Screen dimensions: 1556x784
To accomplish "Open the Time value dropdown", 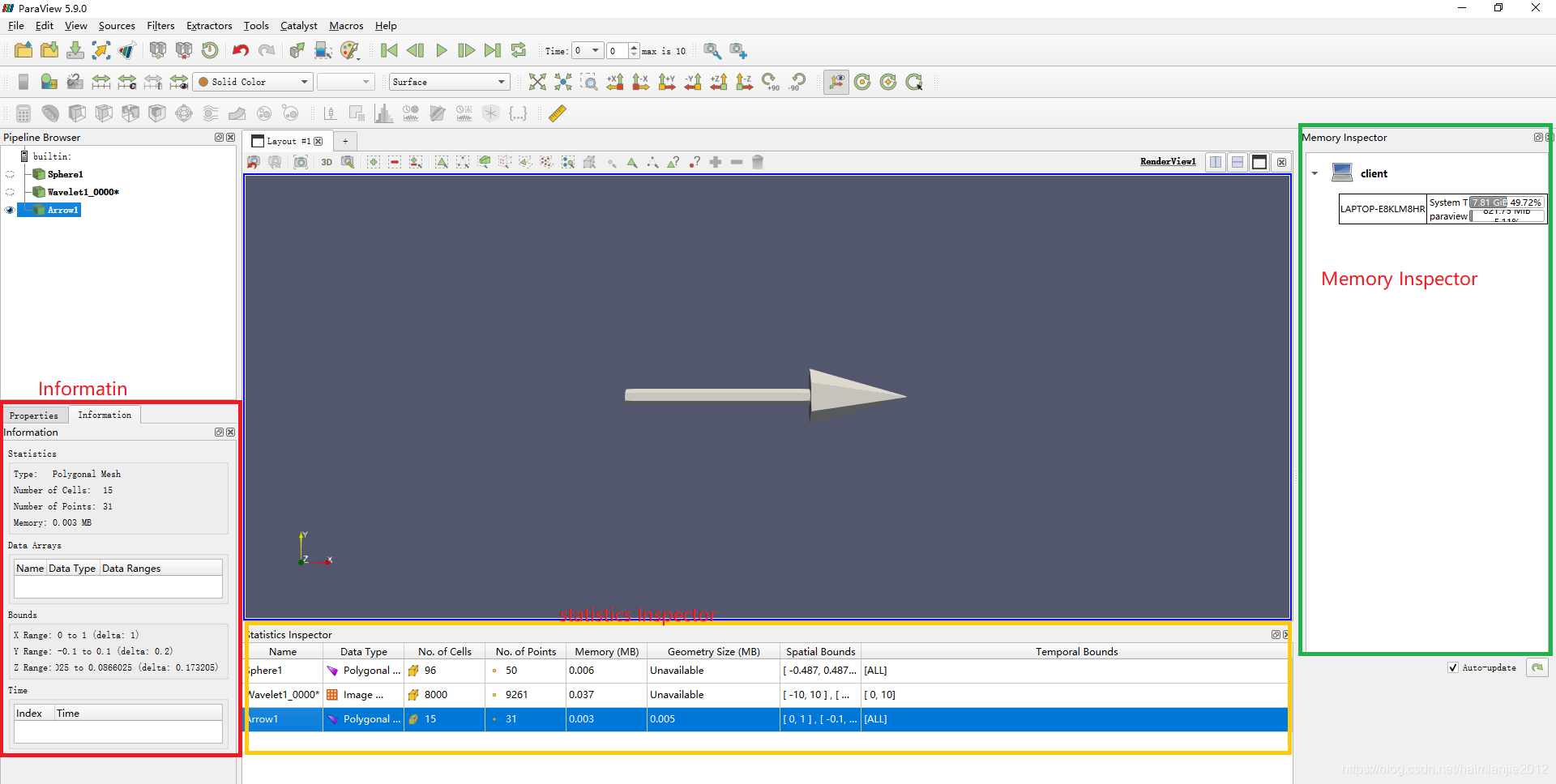I will [x=587, y=50].
